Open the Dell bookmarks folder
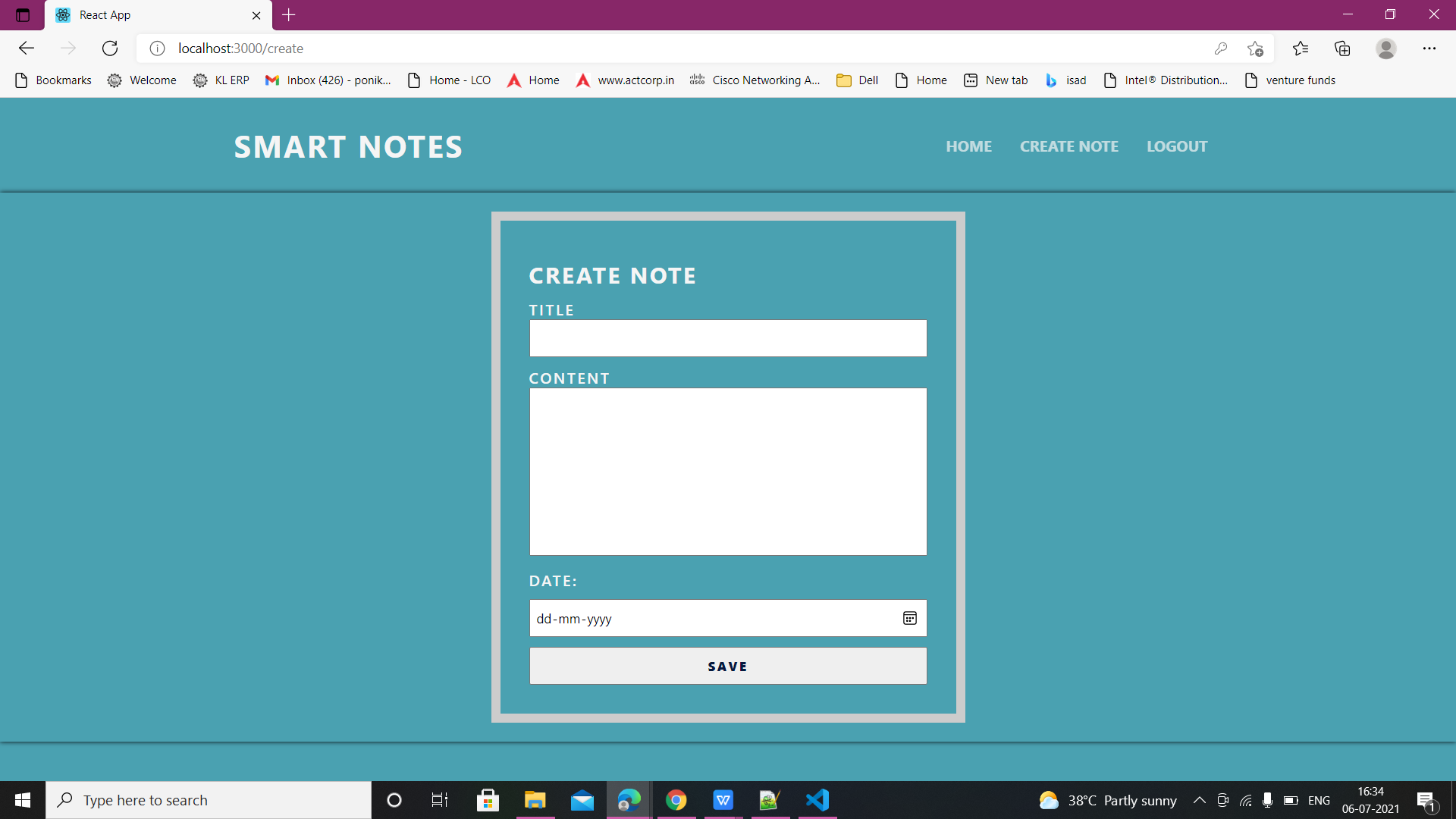The image size is (1456, 819). pyautogui.click(x=857, y=80)
